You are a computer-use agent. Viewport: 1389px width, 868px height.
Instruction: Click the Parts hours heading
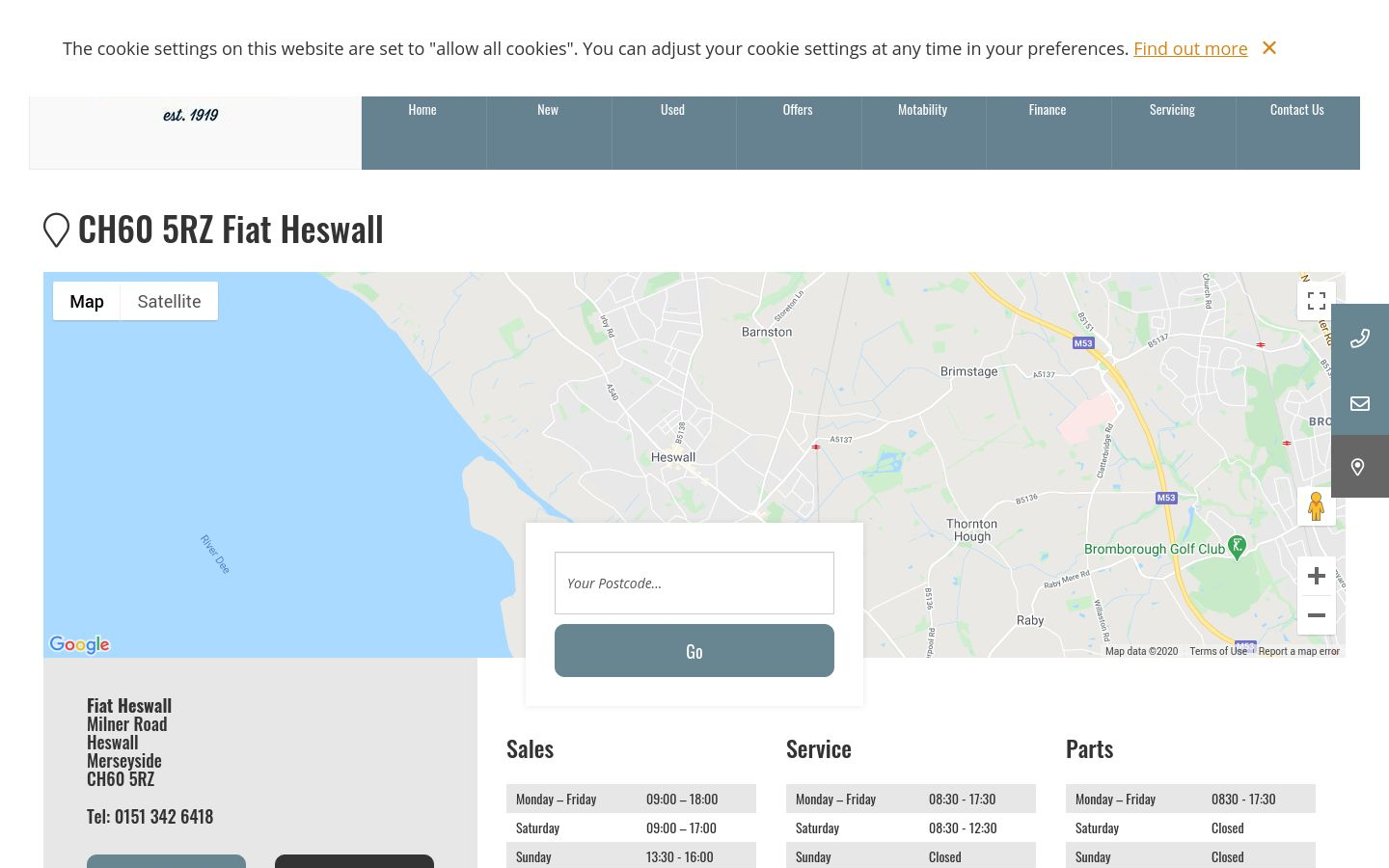tap(1090, 749)
